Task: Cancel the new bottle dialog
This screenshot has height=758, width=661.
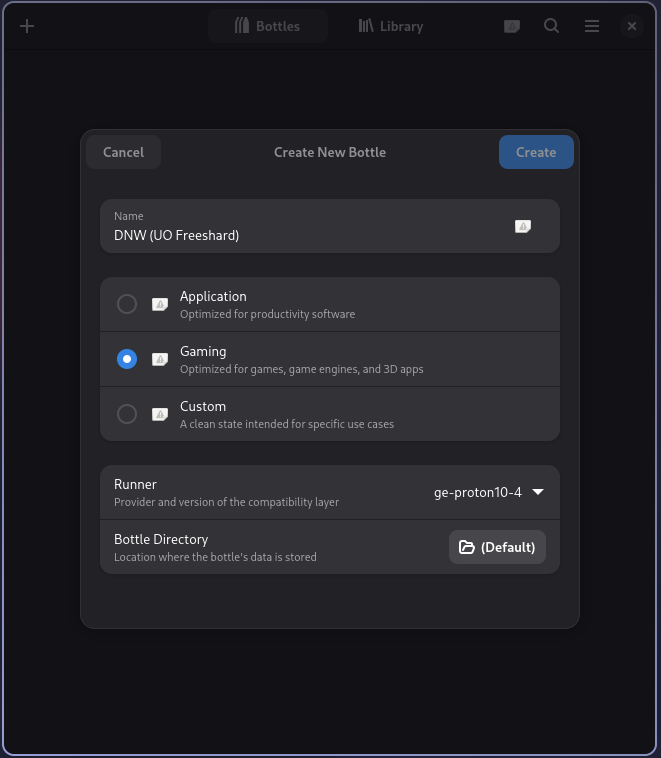Action: [x=123, y=152]
